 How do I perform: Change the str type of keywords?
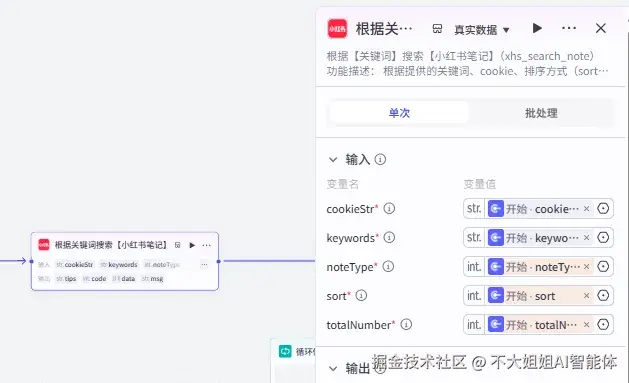pyautogui.click(x=474, y=237)
